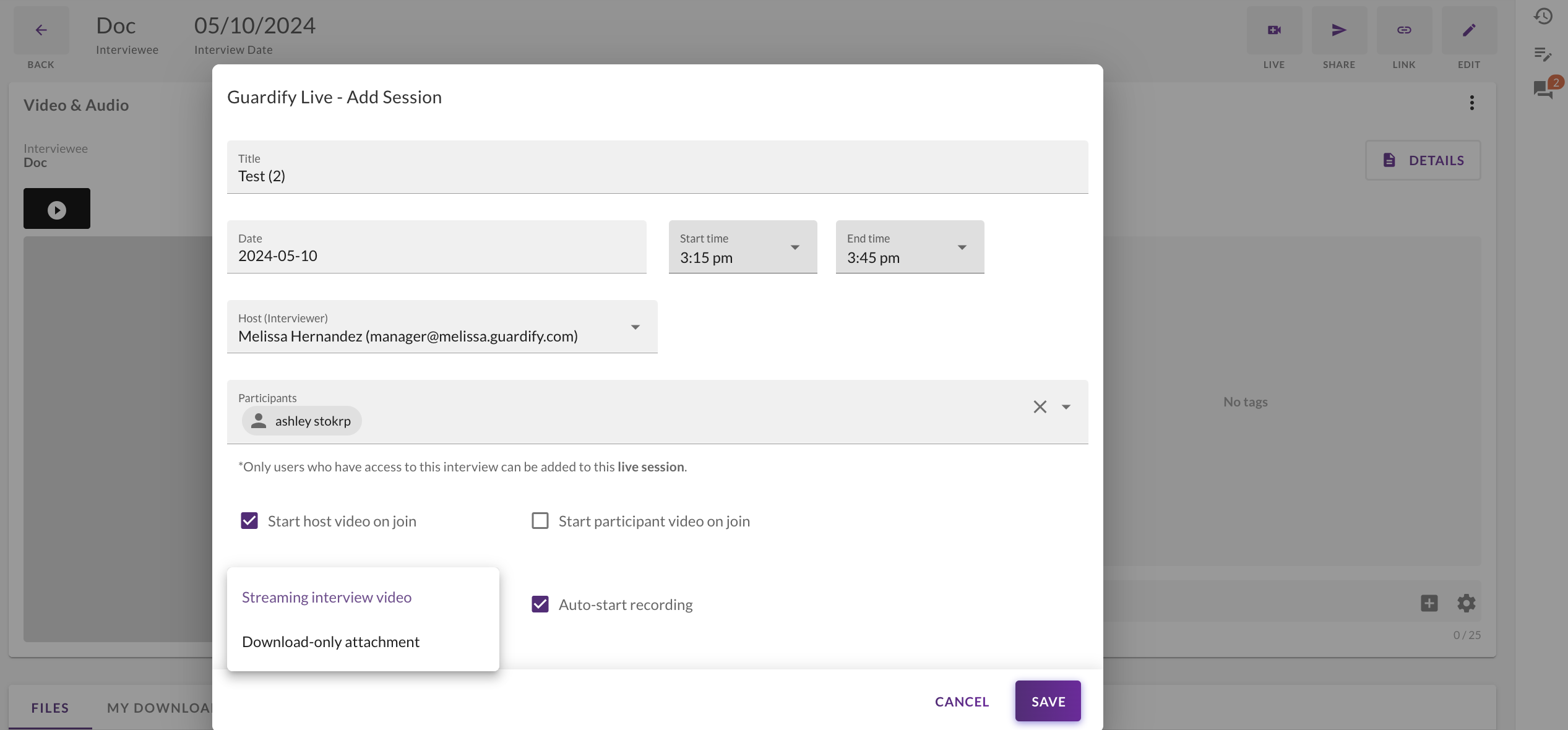Uncheck Start host video on join
Screen dimensions: 1568x730
[249, 521]
